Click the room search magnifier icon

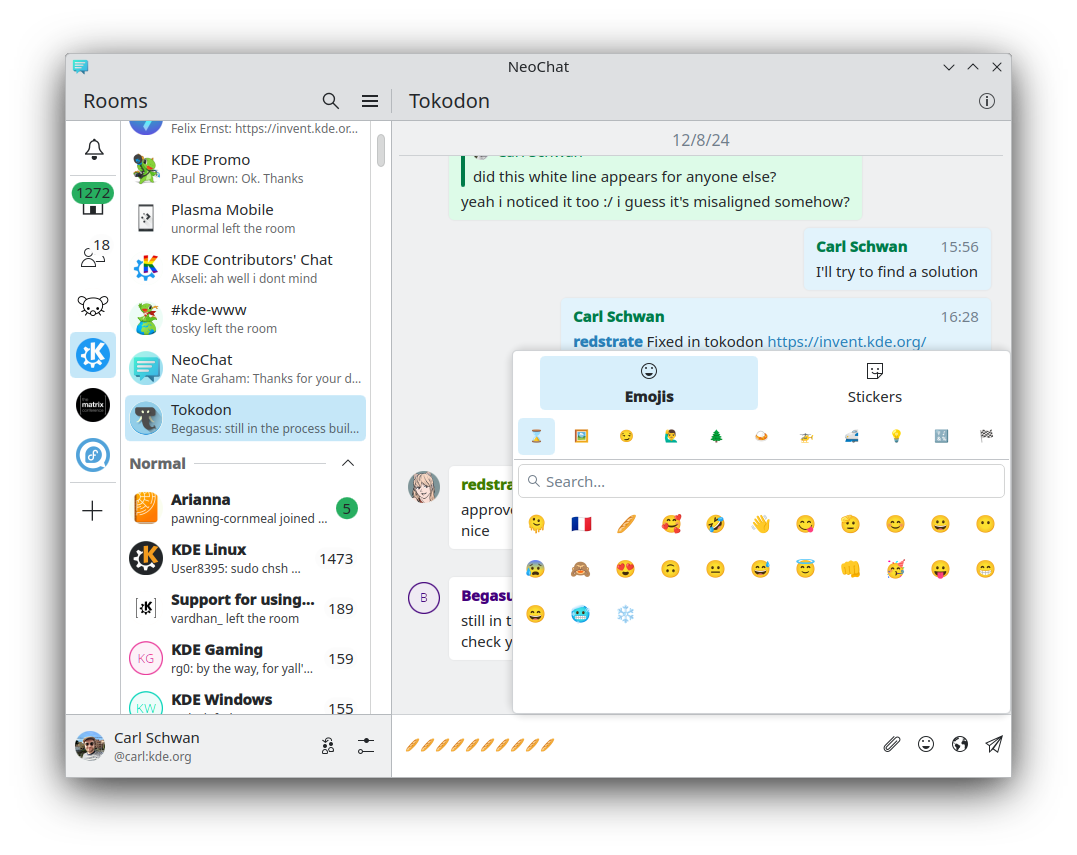click(331, 101)
